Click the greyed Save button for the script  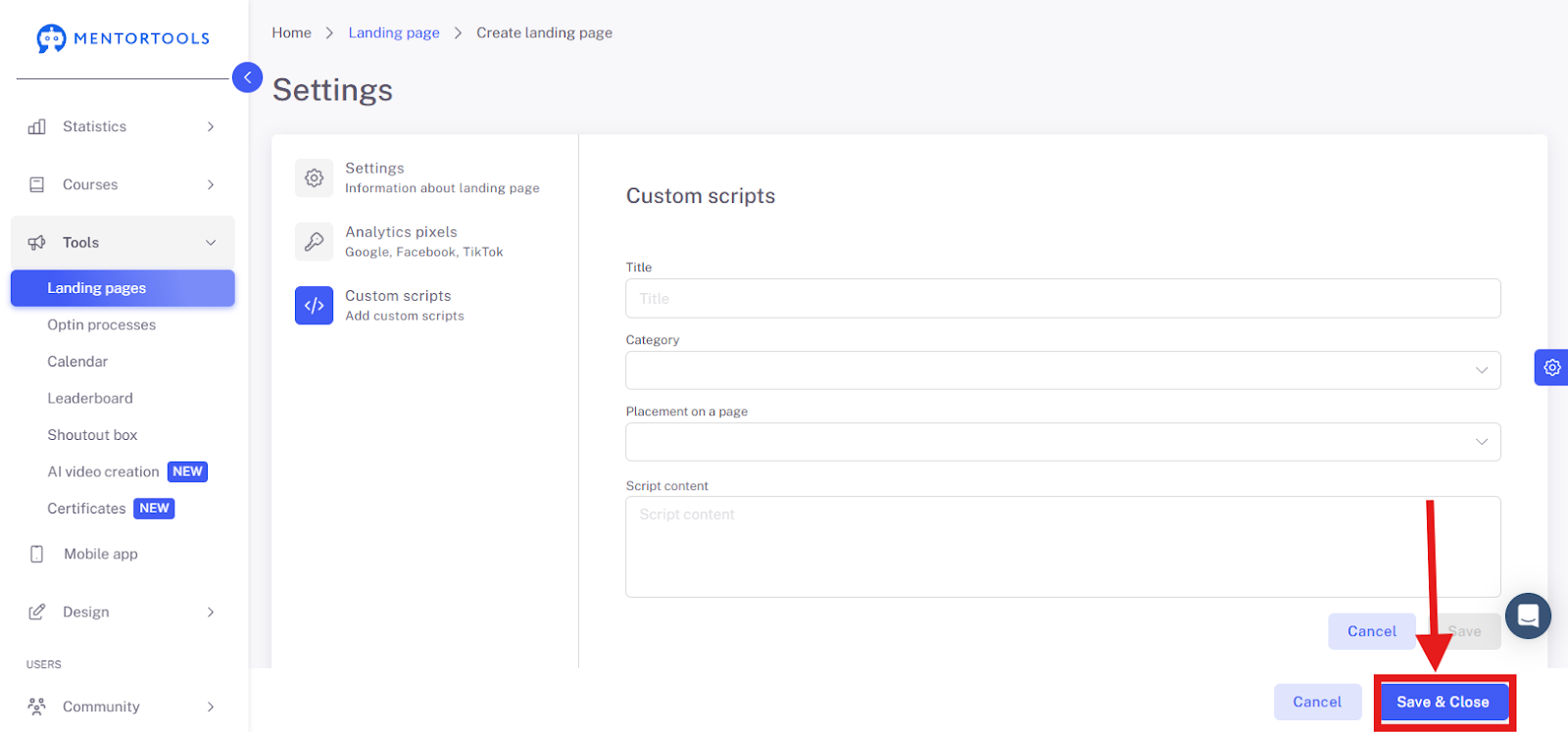coord(1465,631)
